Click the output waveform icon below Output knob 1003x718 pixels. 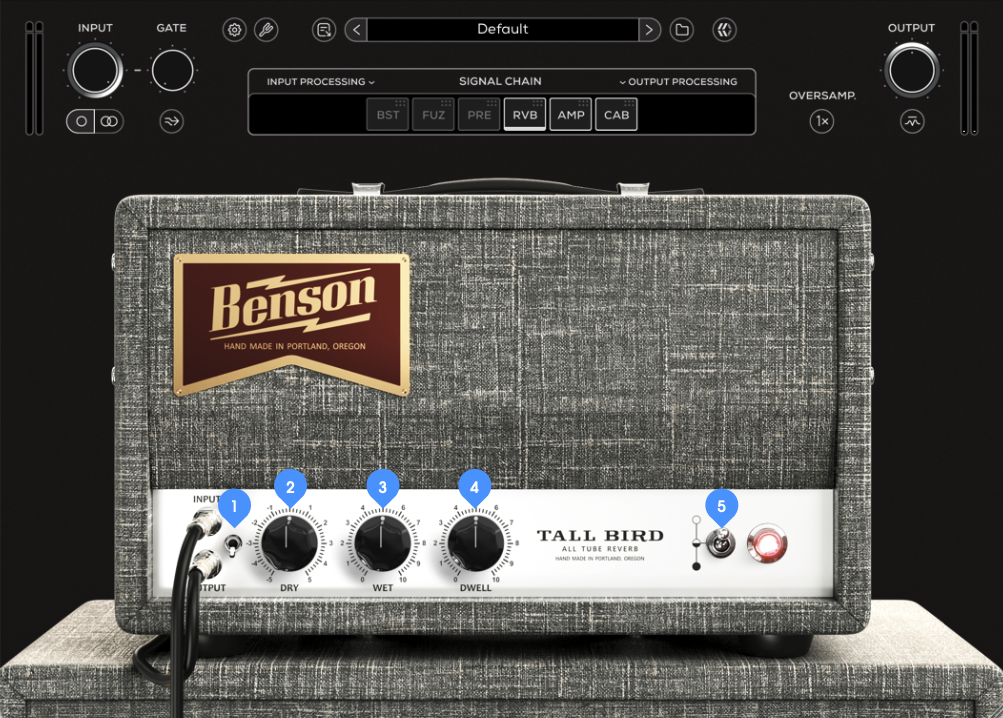pyautogui.click(x=912, y=122)
